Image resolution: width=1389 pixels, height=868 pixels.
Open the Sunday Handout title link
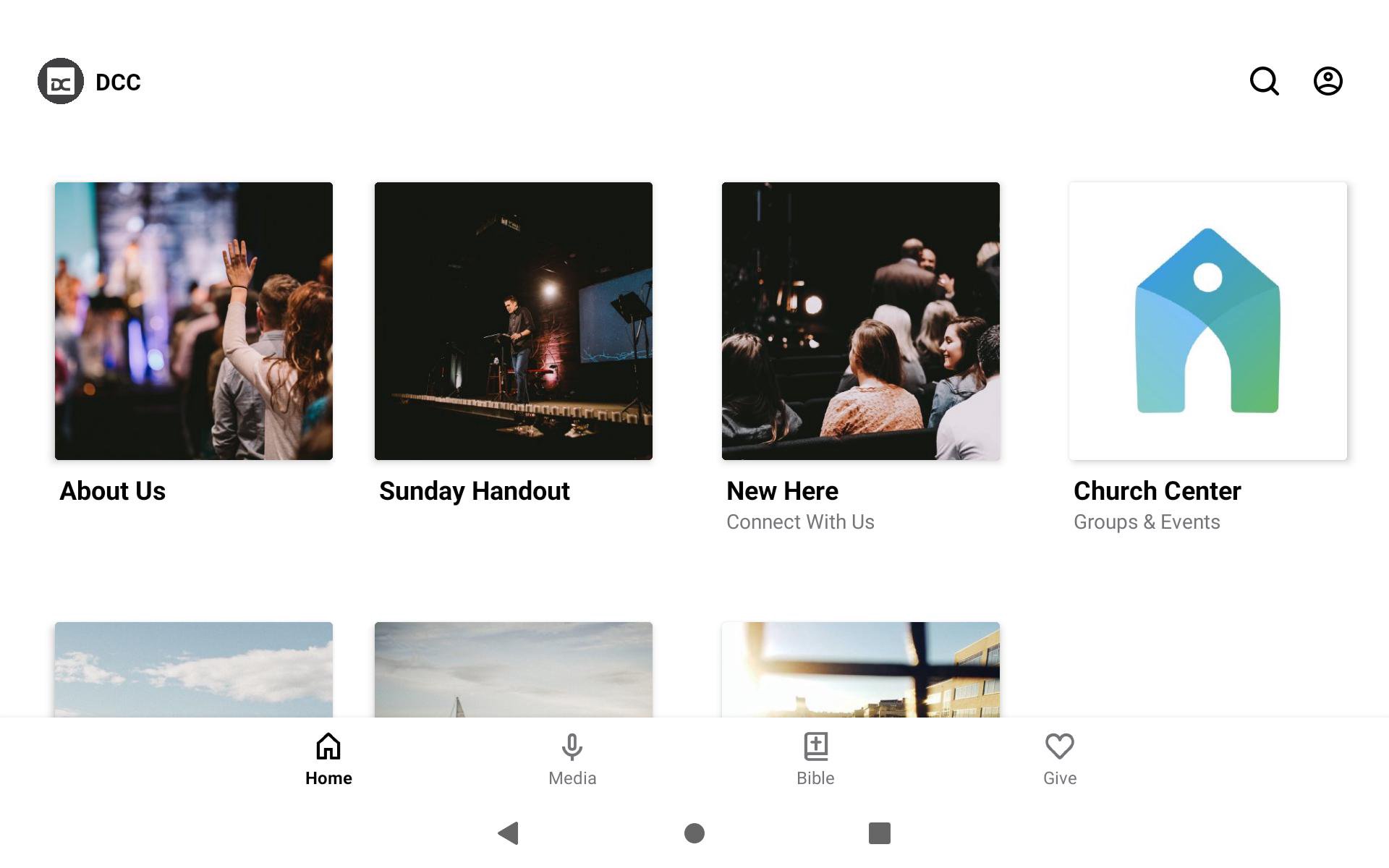[x=474, y=491]
